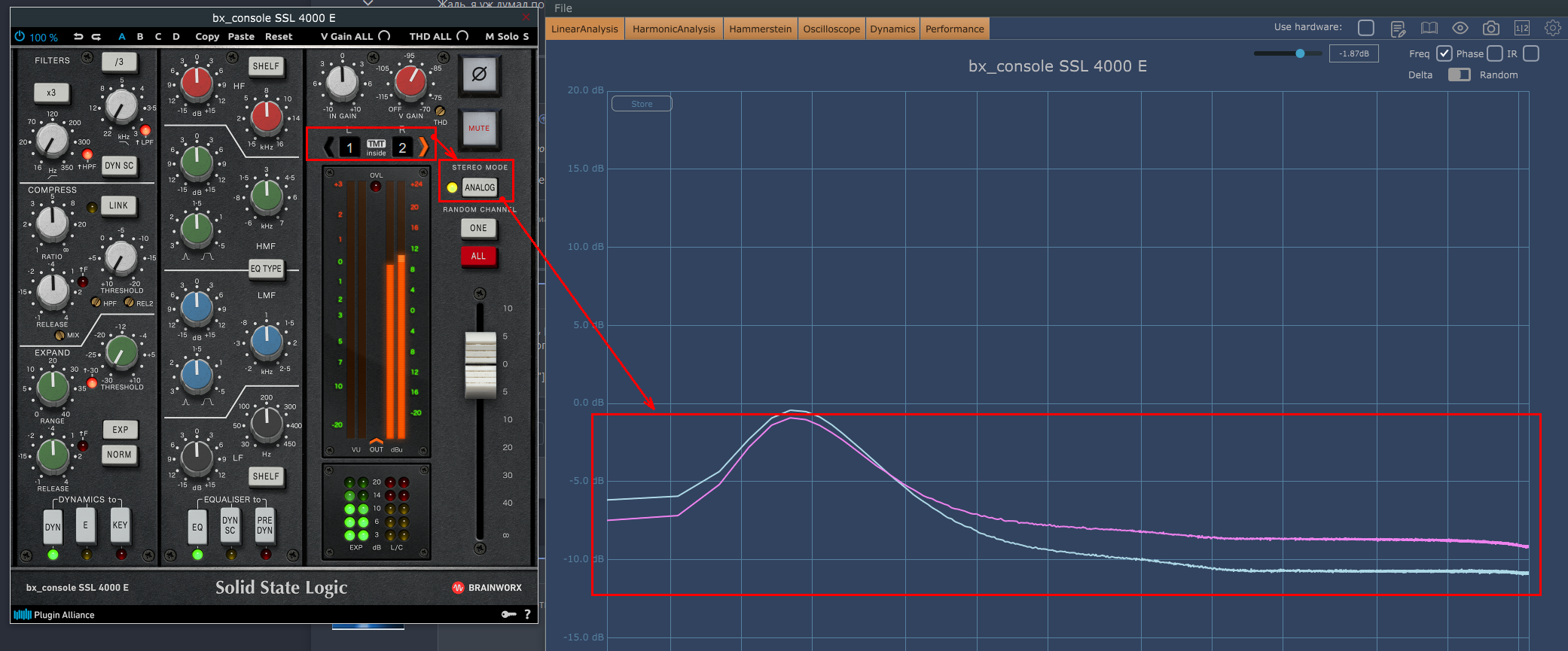
Task: Flip the Delta/Random toggle switch
Action: point(1459,75)
